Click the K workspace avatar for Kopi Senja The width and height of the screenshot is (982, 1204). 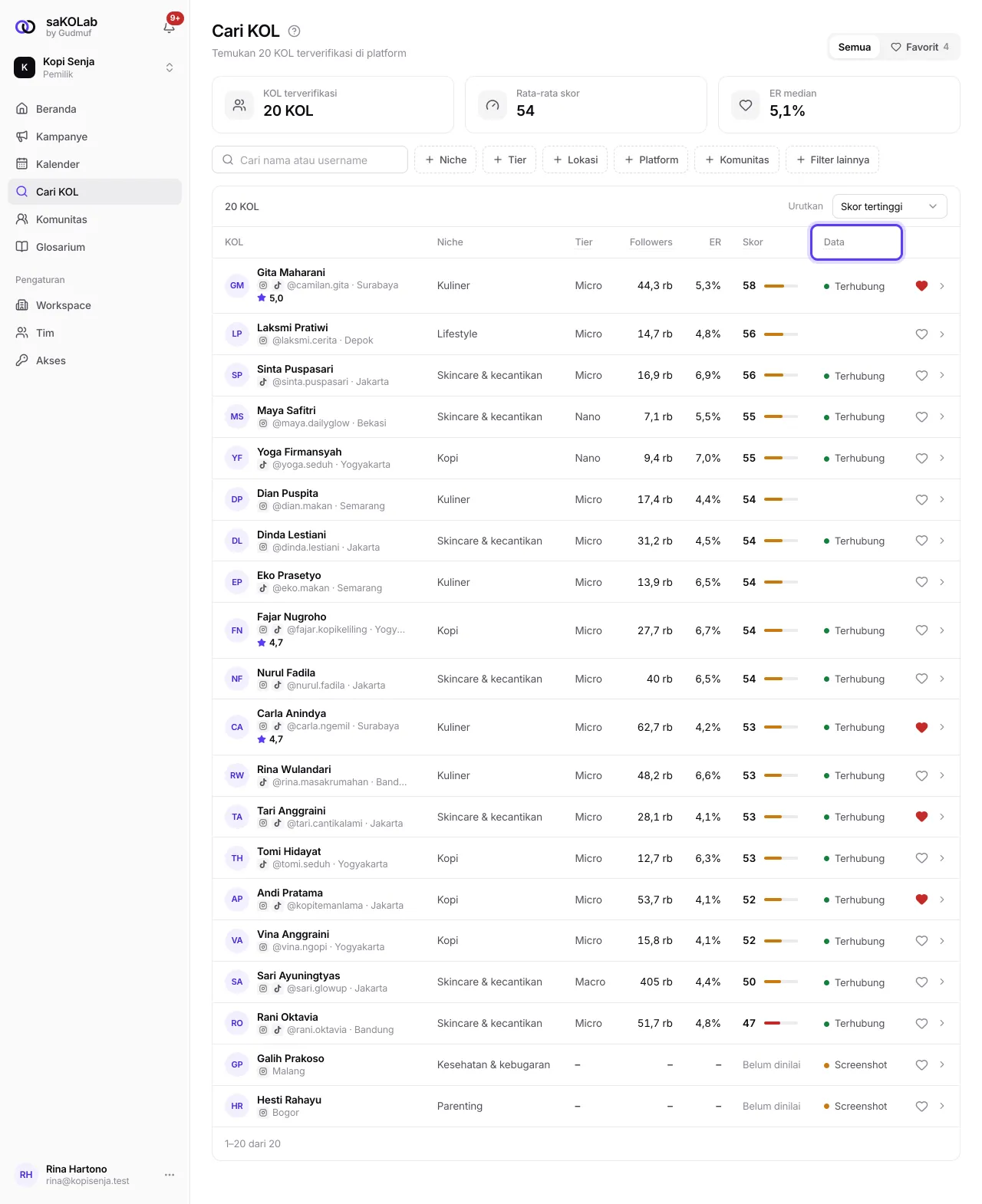click(x=25, y=67)
